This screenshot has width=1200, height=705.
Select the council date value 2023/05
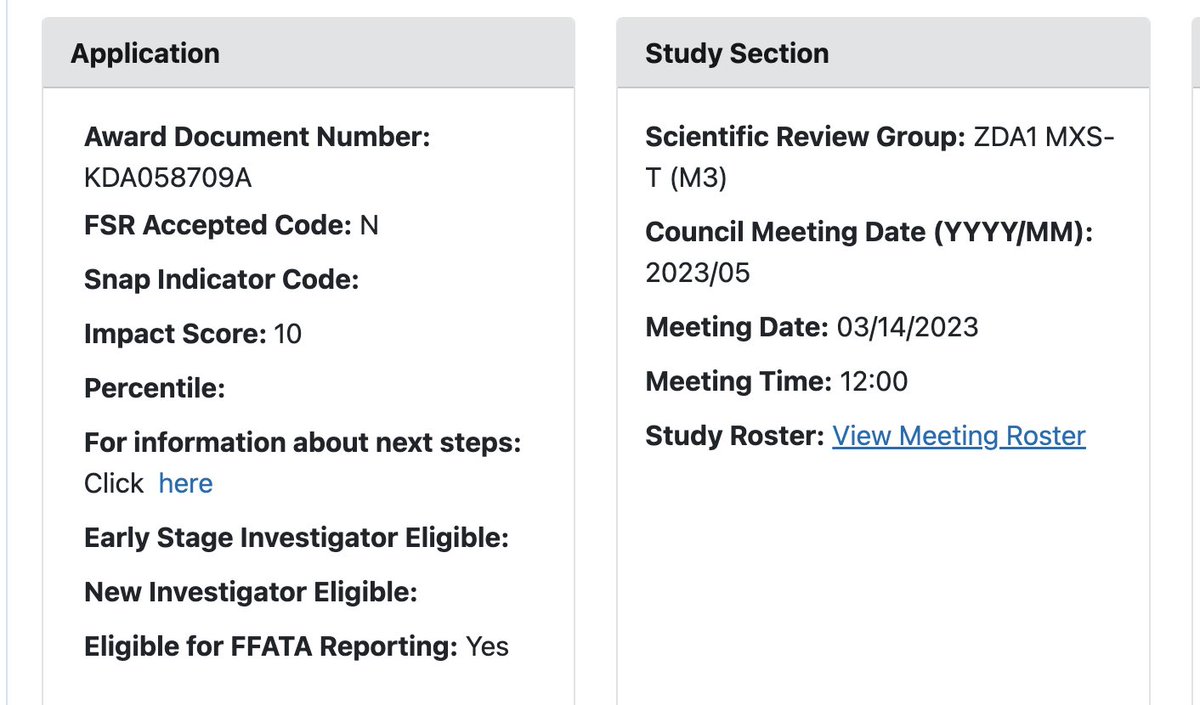click(698, 273)
